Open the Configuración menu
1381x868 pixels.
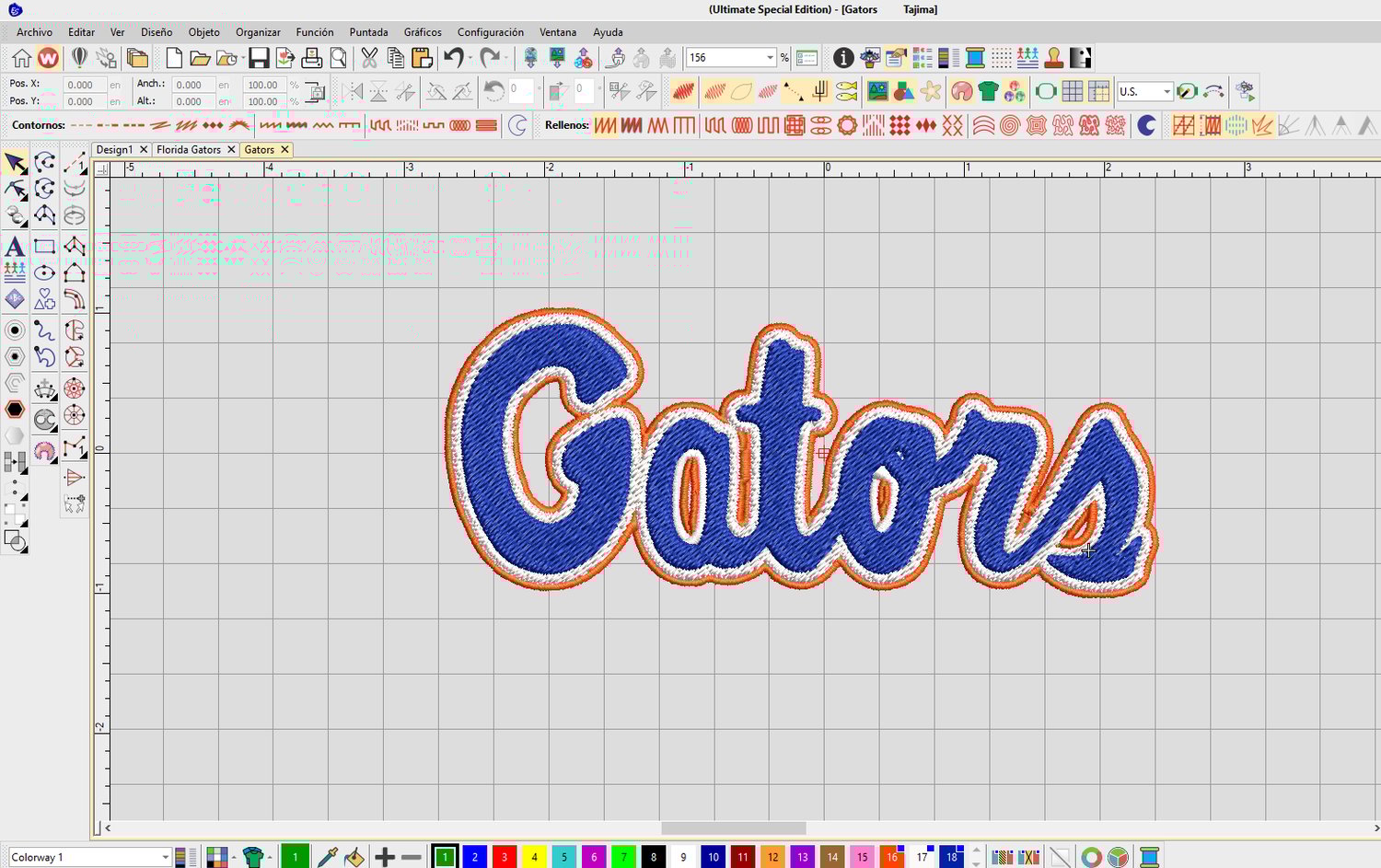pos(490,32)
